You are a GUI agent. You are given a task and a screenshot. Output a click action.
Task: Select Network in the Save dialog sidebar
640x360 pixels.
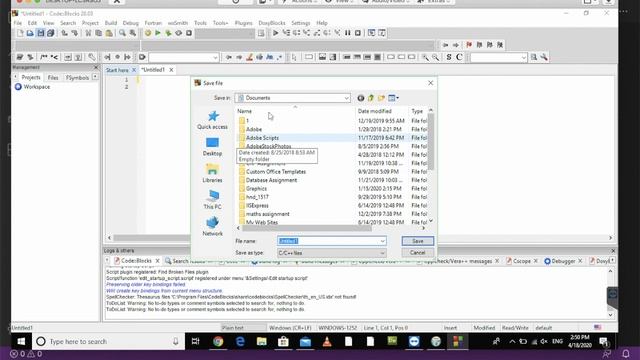click(x=212, y=227)
